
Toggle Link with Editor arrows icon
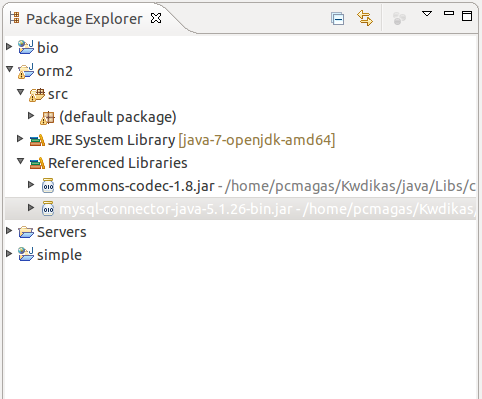coord(365,18)
